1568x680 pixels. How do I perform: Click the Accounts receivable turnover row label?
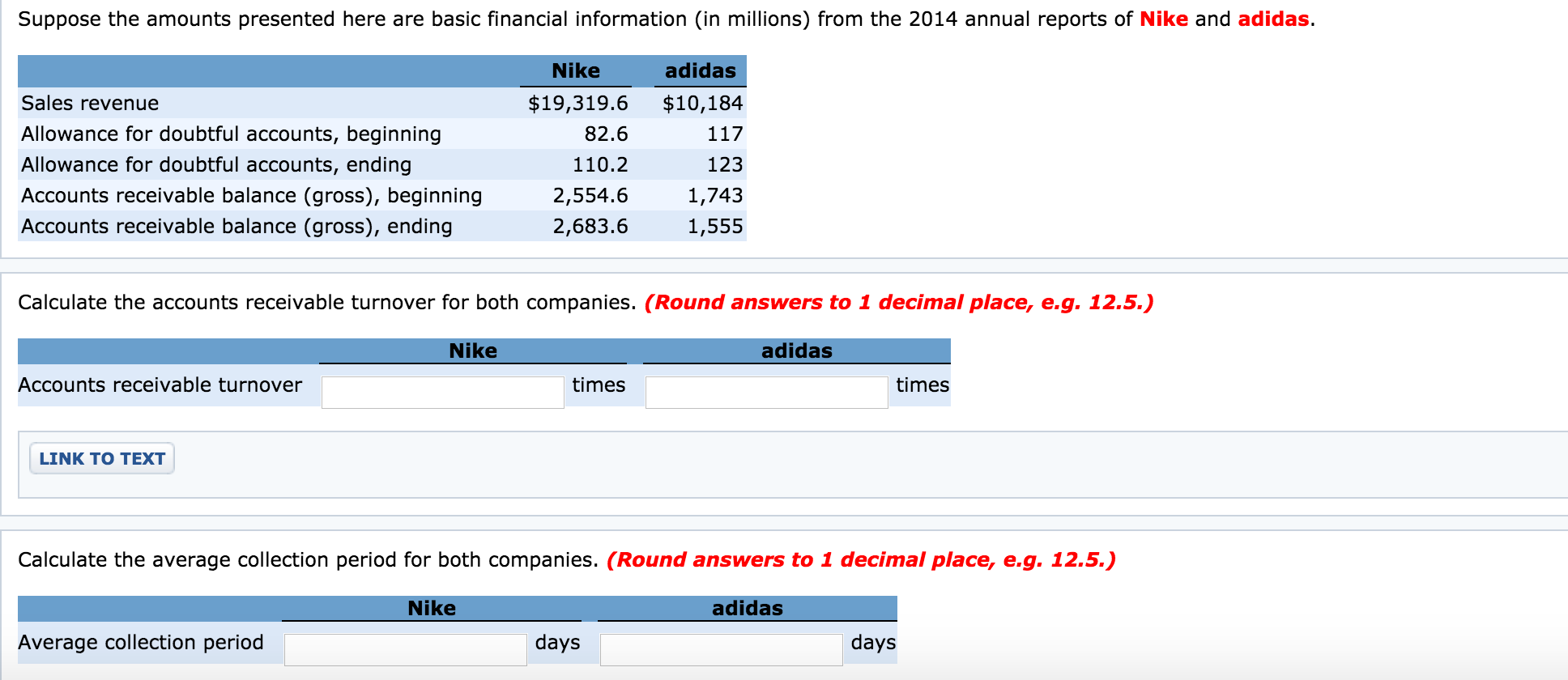click(160, 385)
